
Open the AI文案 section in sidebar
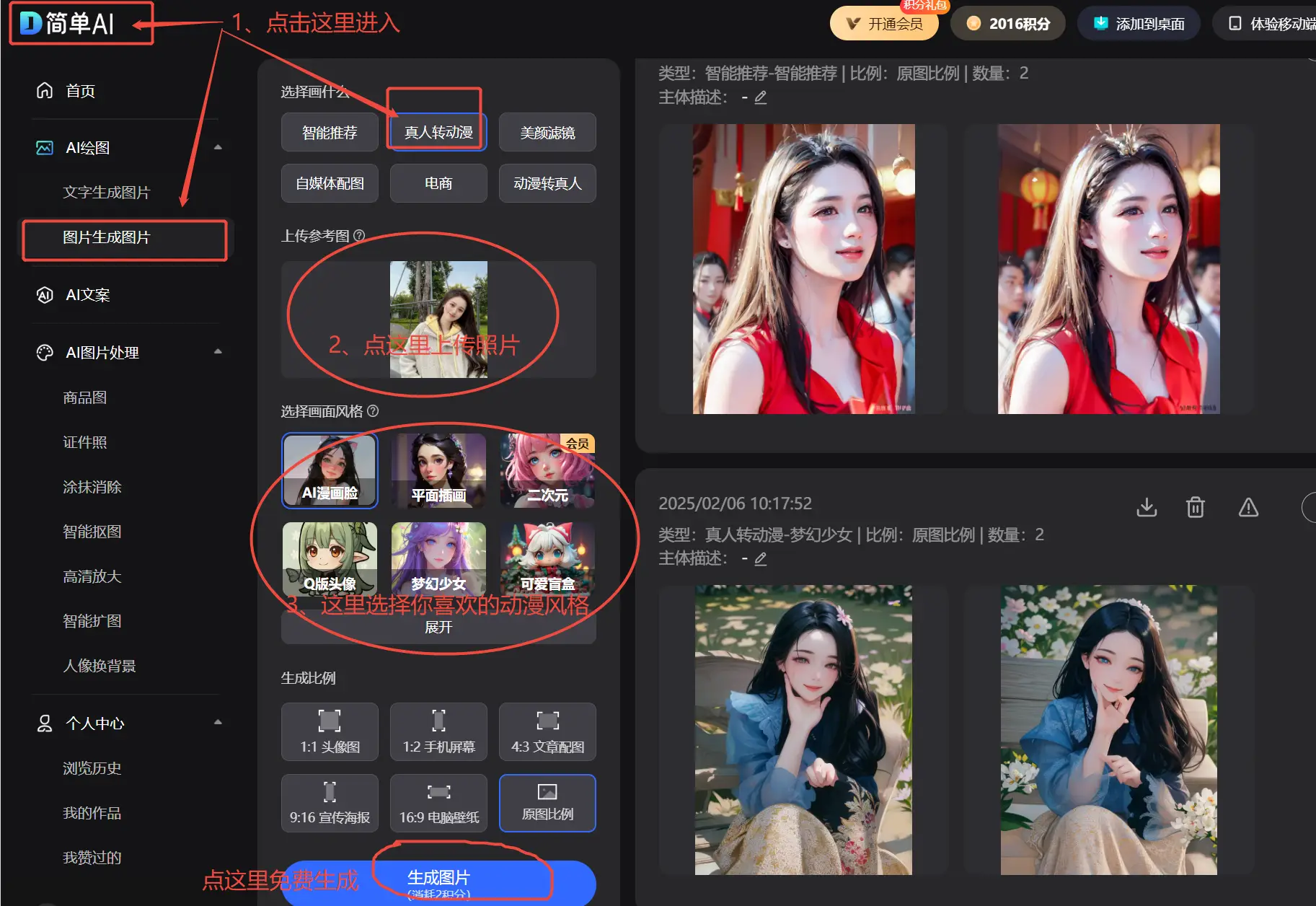point(87,294)
